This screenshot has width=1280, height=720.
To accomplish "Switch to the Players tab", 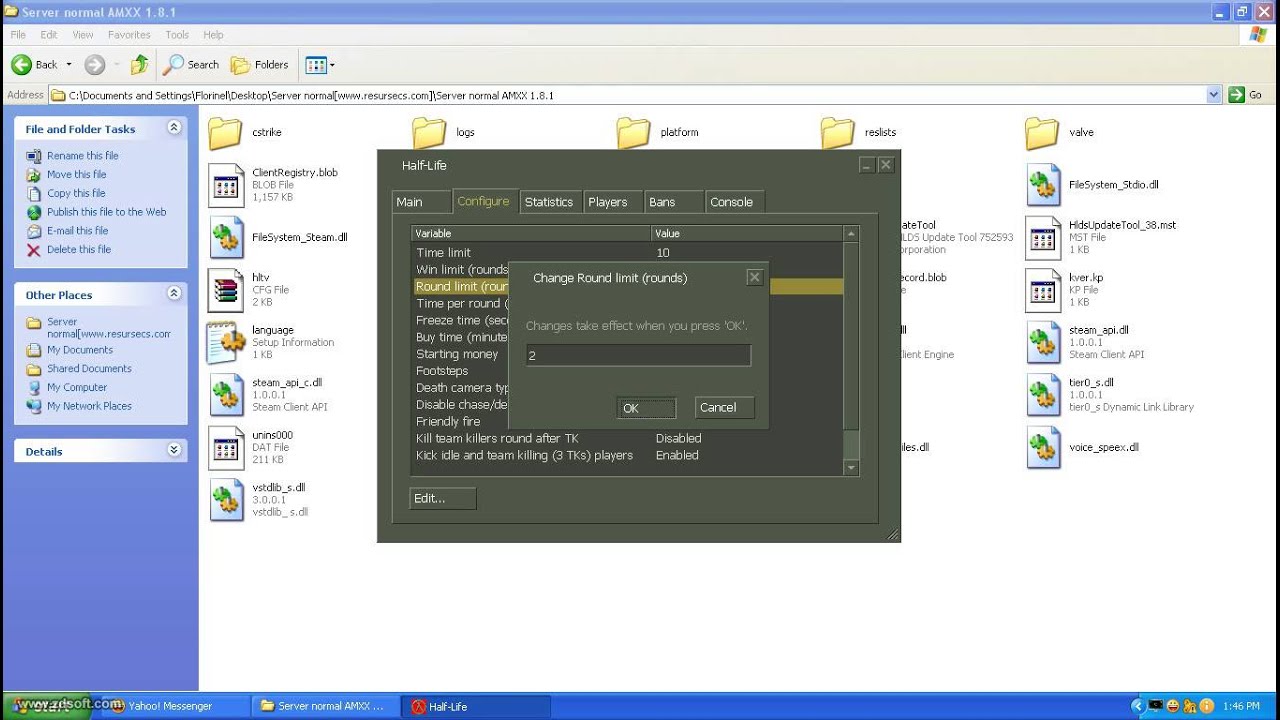I will pyautogui.click(x=612, y=202).
